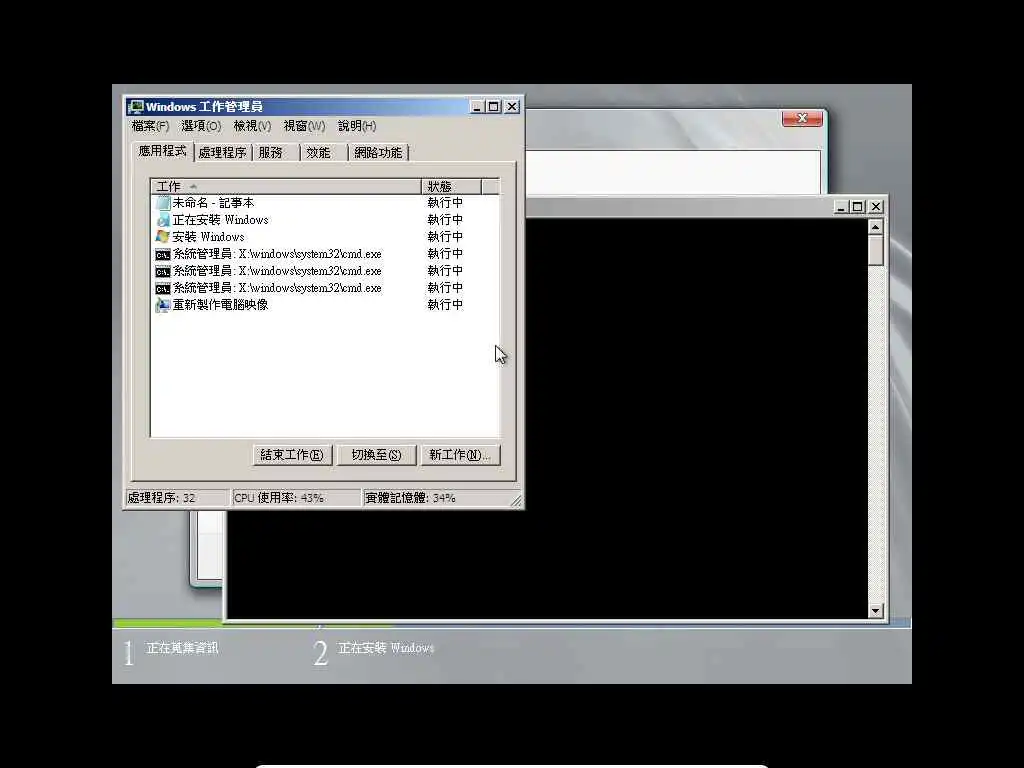Click the Task Manager resize grip

[x=516, y=500]
